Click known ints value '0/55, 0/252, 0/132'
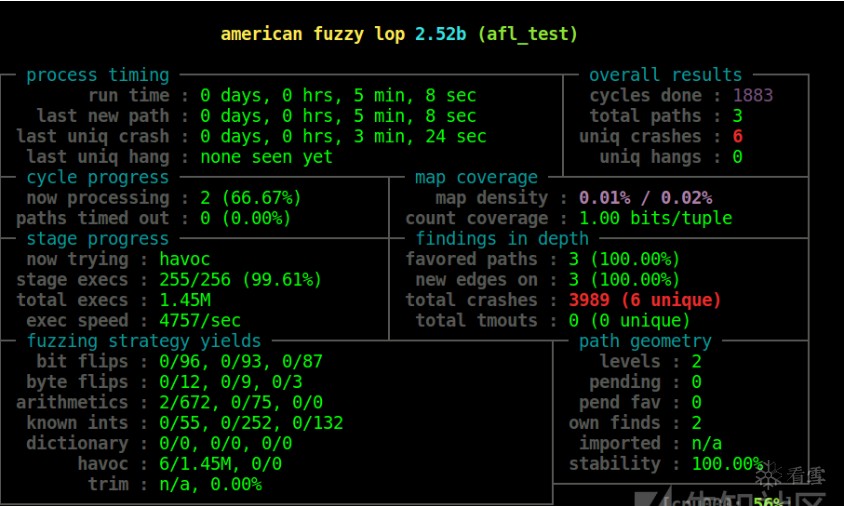 pos(251,423)
